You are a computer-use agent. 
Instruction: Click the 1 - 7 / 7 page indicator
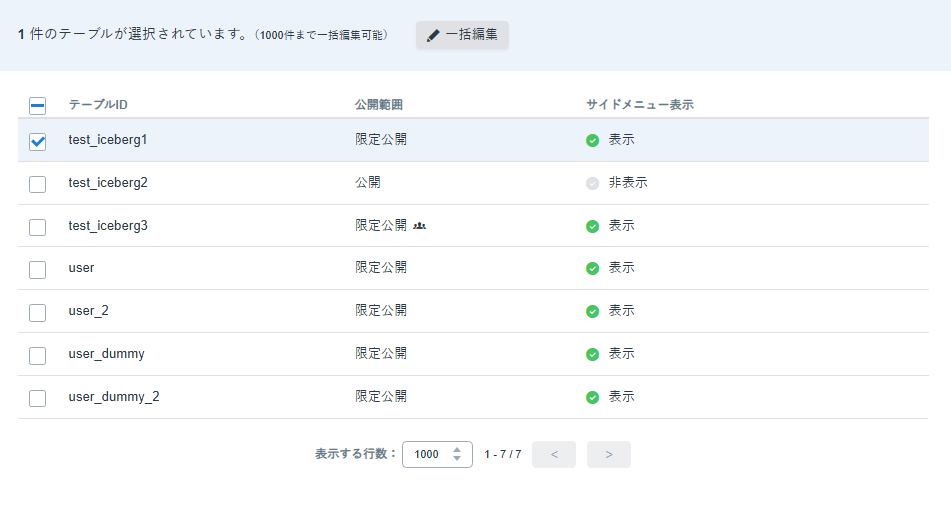[503, 454]
